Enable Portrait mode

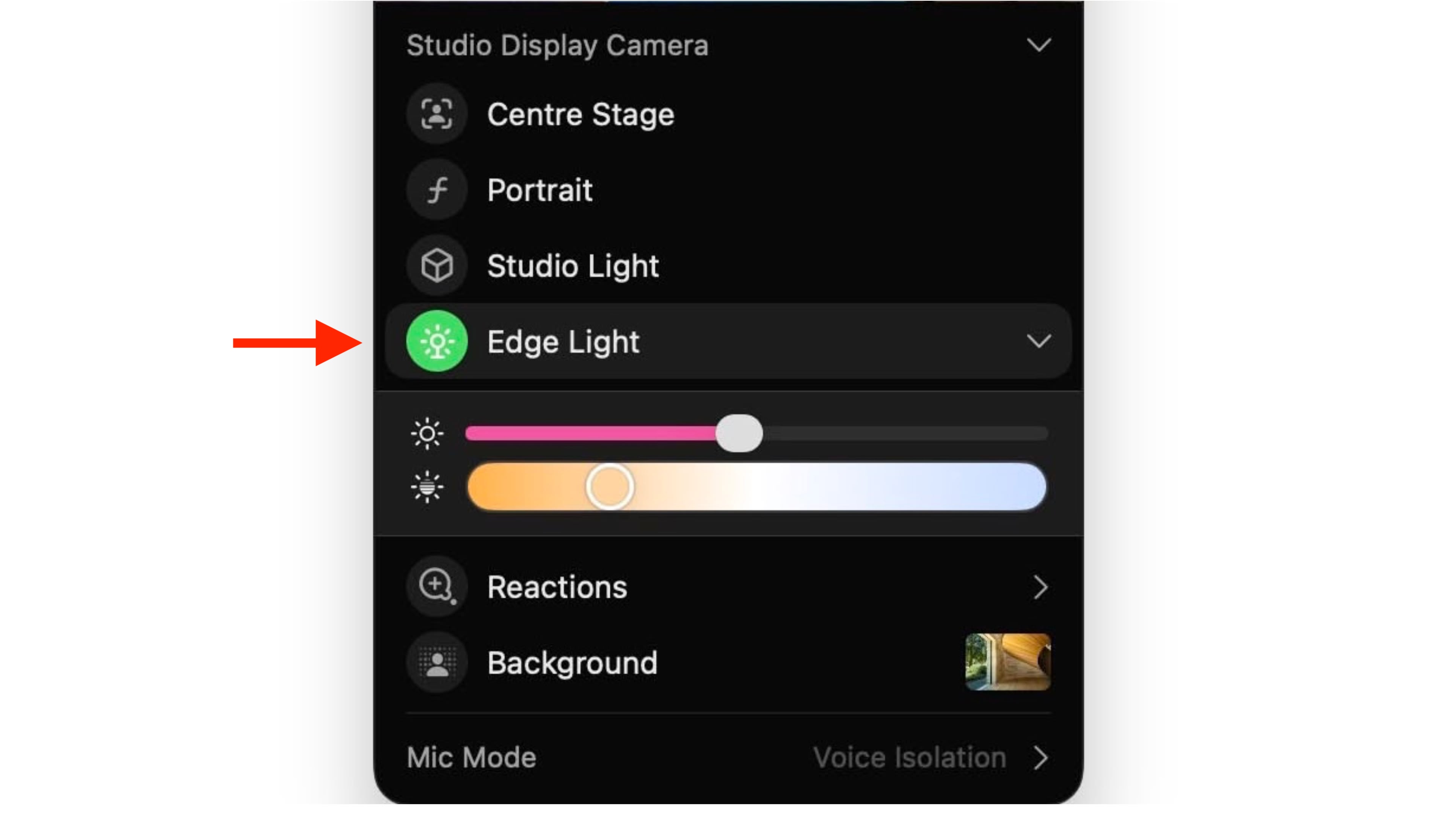[x=540, y=190]
